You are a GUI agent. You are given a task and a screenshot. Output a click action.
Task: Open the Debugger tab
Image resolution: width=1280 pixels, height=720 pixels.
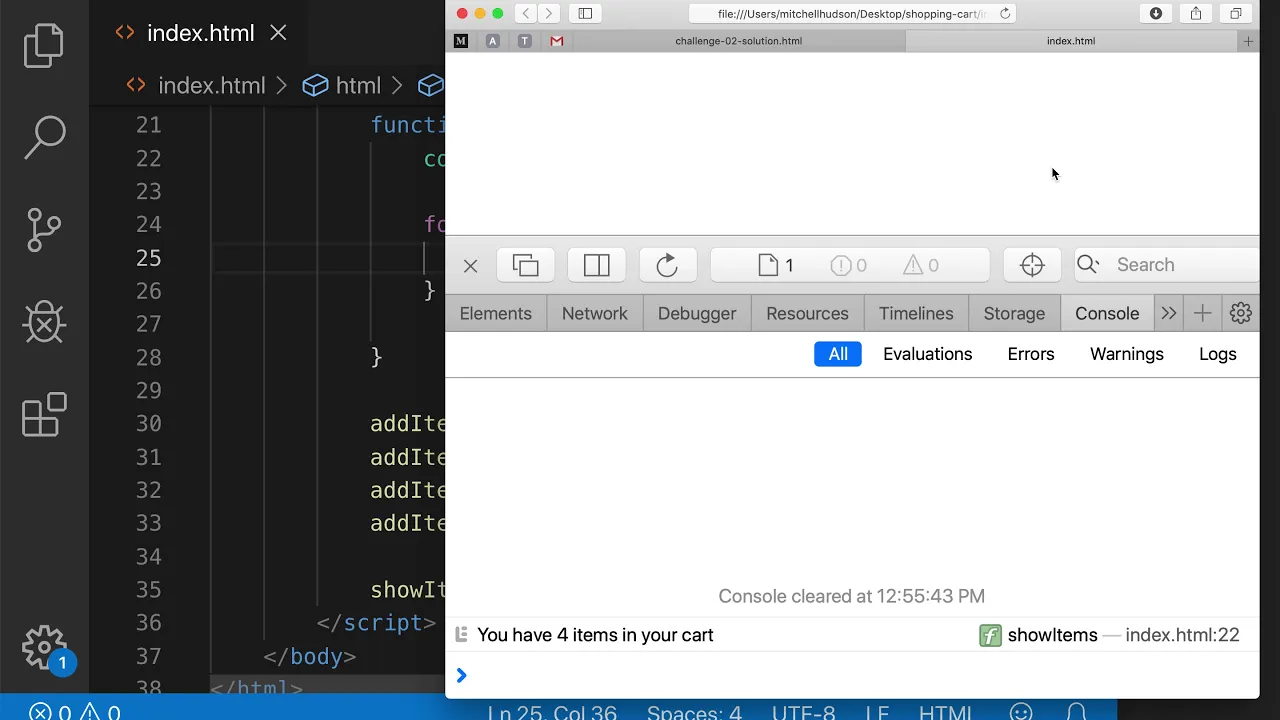click(697, 313)
